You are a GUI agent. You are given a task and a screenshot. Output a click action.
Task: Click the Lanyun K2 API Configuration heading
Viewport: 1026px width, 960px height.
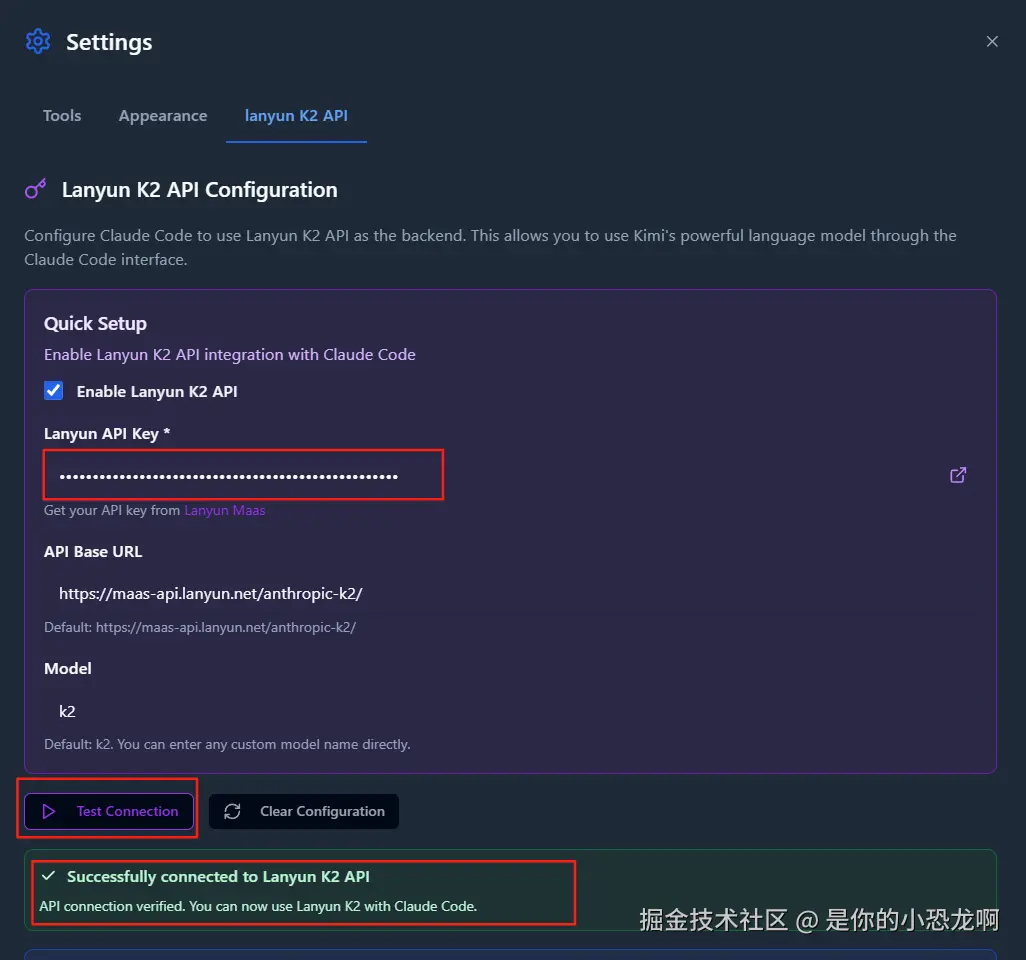pyautogui.click(x=200, y=190)
